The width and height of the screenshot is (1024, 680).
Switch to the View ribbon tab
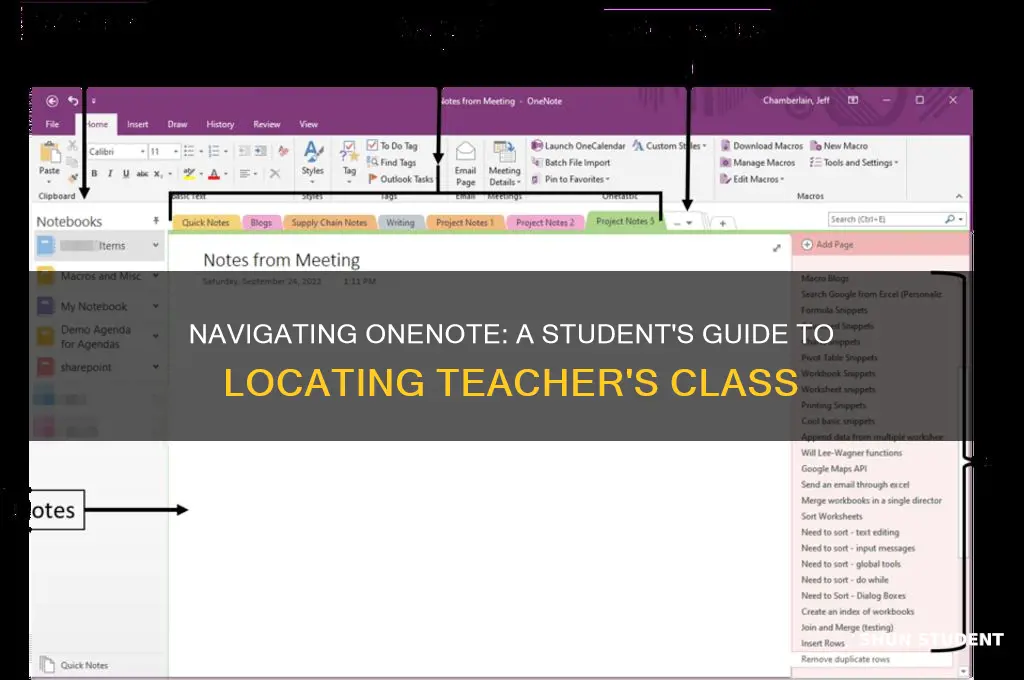coord(308,124)
